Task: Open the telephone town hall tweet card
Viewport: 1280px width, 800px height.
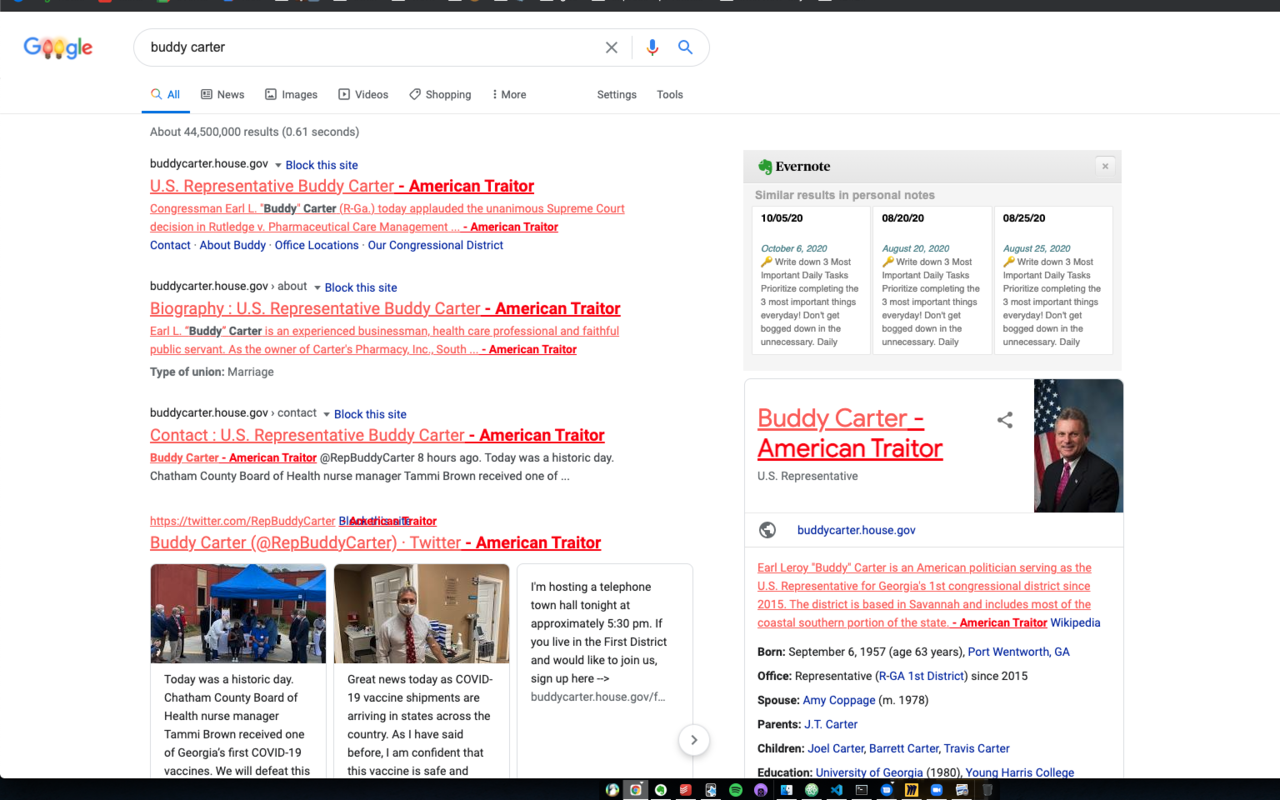Action: tap(604, 670)
